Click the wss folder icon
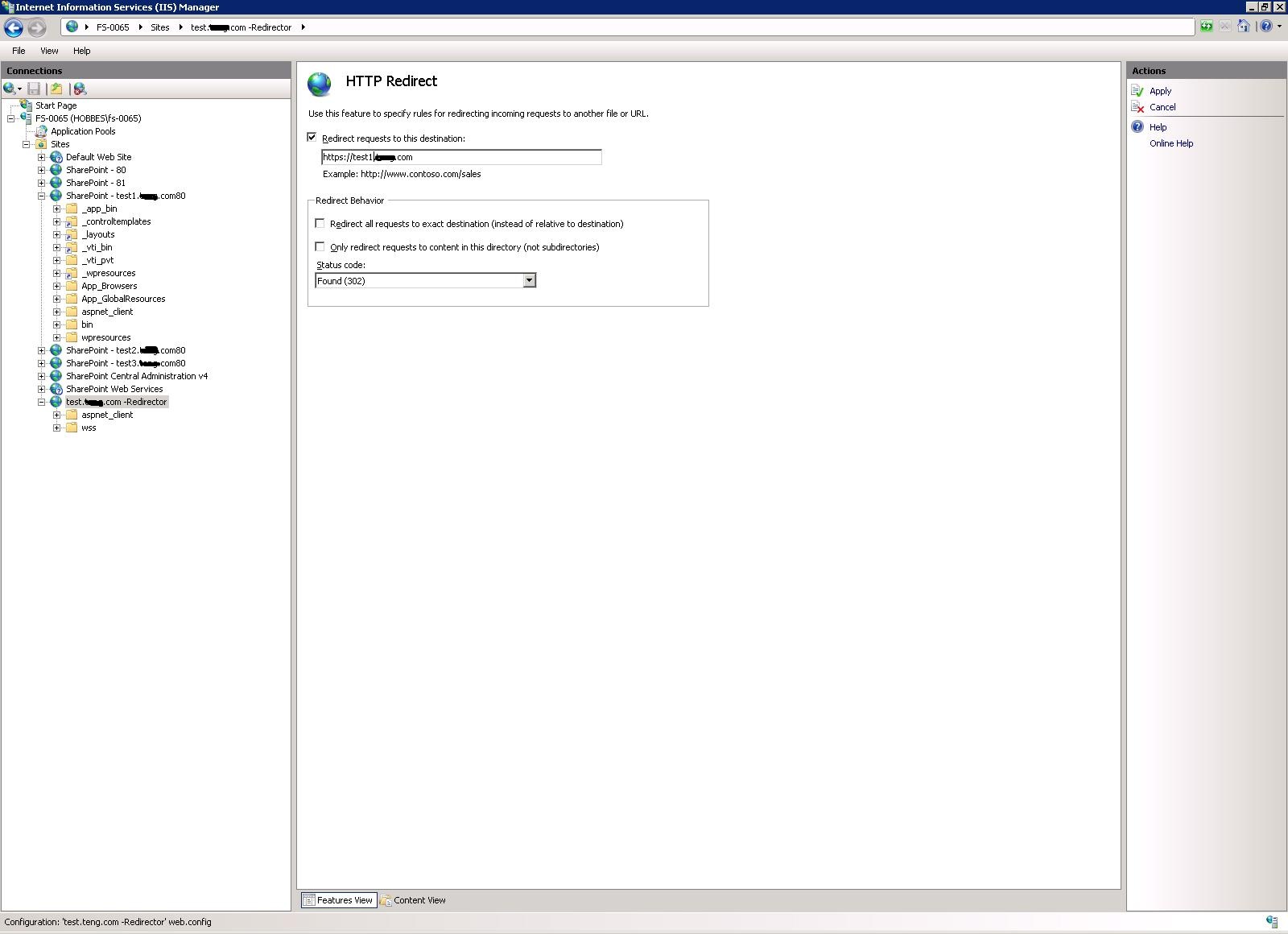This screenshot has height=934, width=1288. coord(72,428)
